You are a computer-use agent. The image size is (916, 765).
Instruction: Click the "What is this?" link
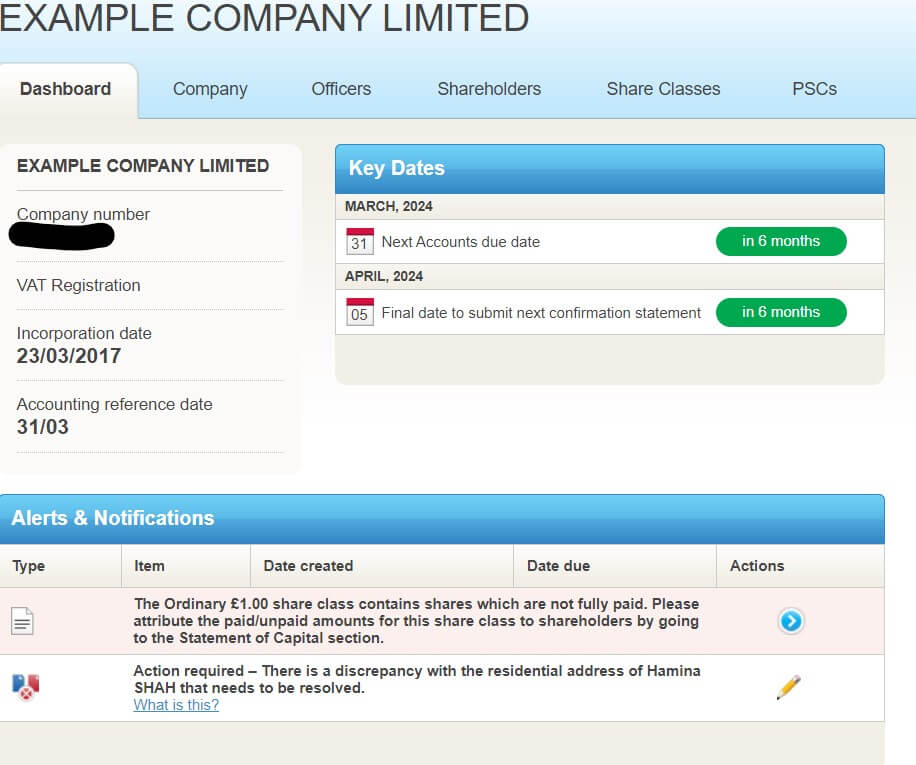coord(176,705)
